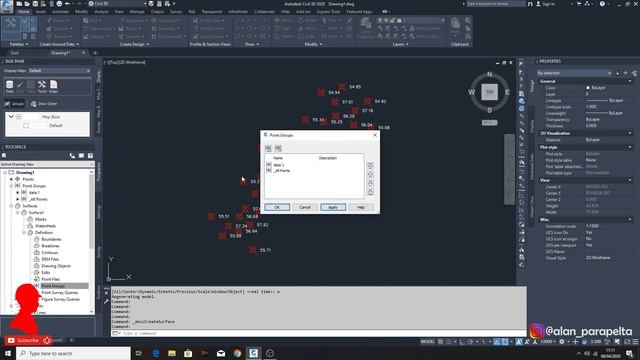Viewport: 640px width, 360px height.
Task: Click quick select icon in Properties panel
Action: point(634,73)
